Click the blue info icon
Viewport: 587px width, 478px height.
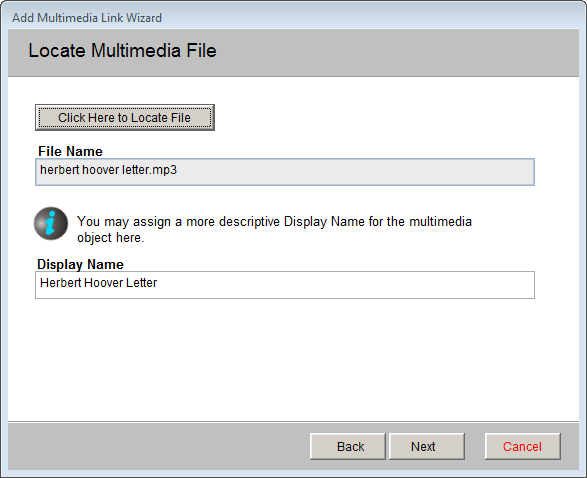[x=51, y=223]
